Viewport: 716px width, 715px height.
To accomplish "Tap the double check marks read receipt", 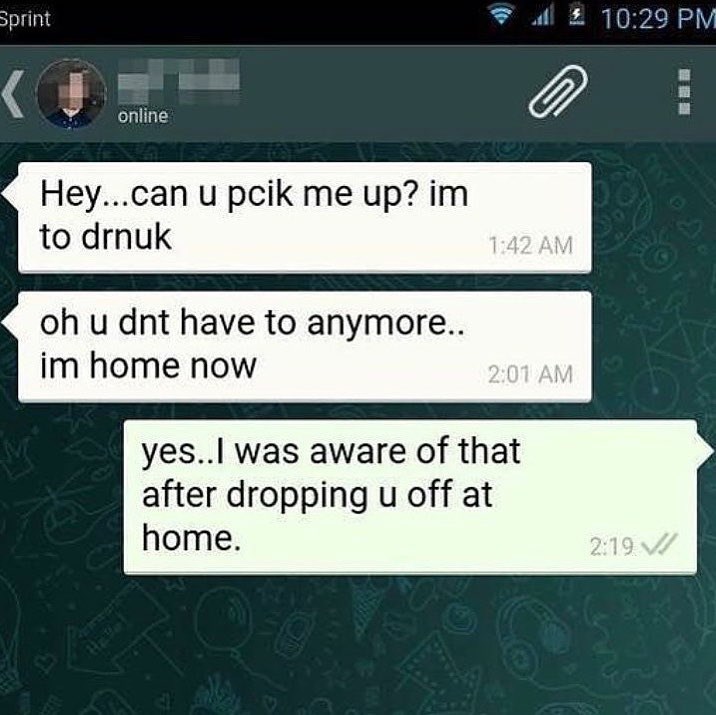I will point(659,545).
